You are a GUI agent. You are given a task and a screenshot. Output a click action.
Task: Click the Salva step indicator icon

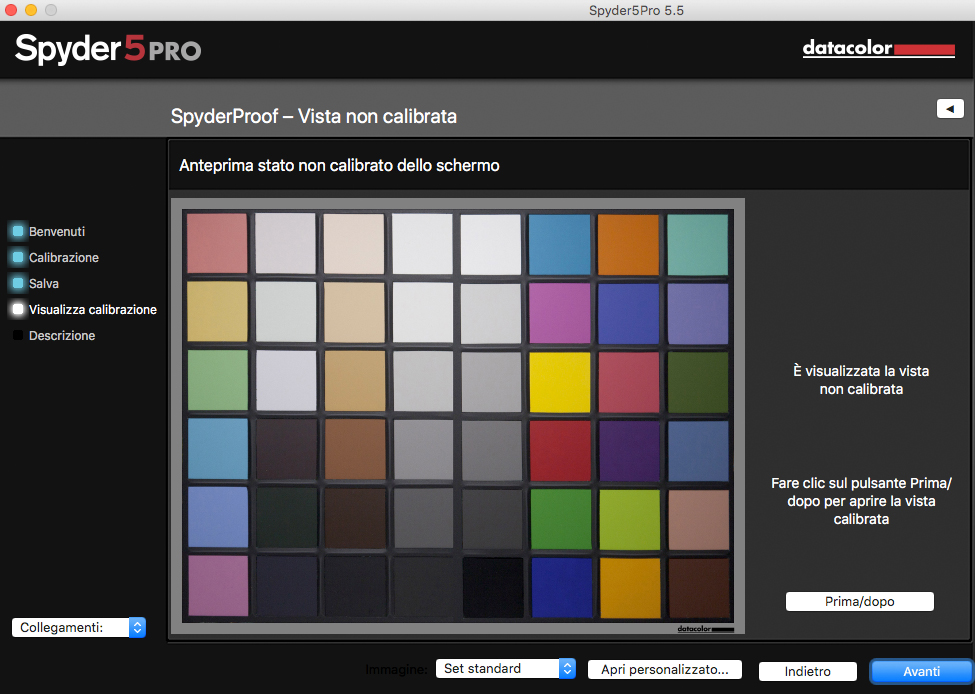coord(18,283)
